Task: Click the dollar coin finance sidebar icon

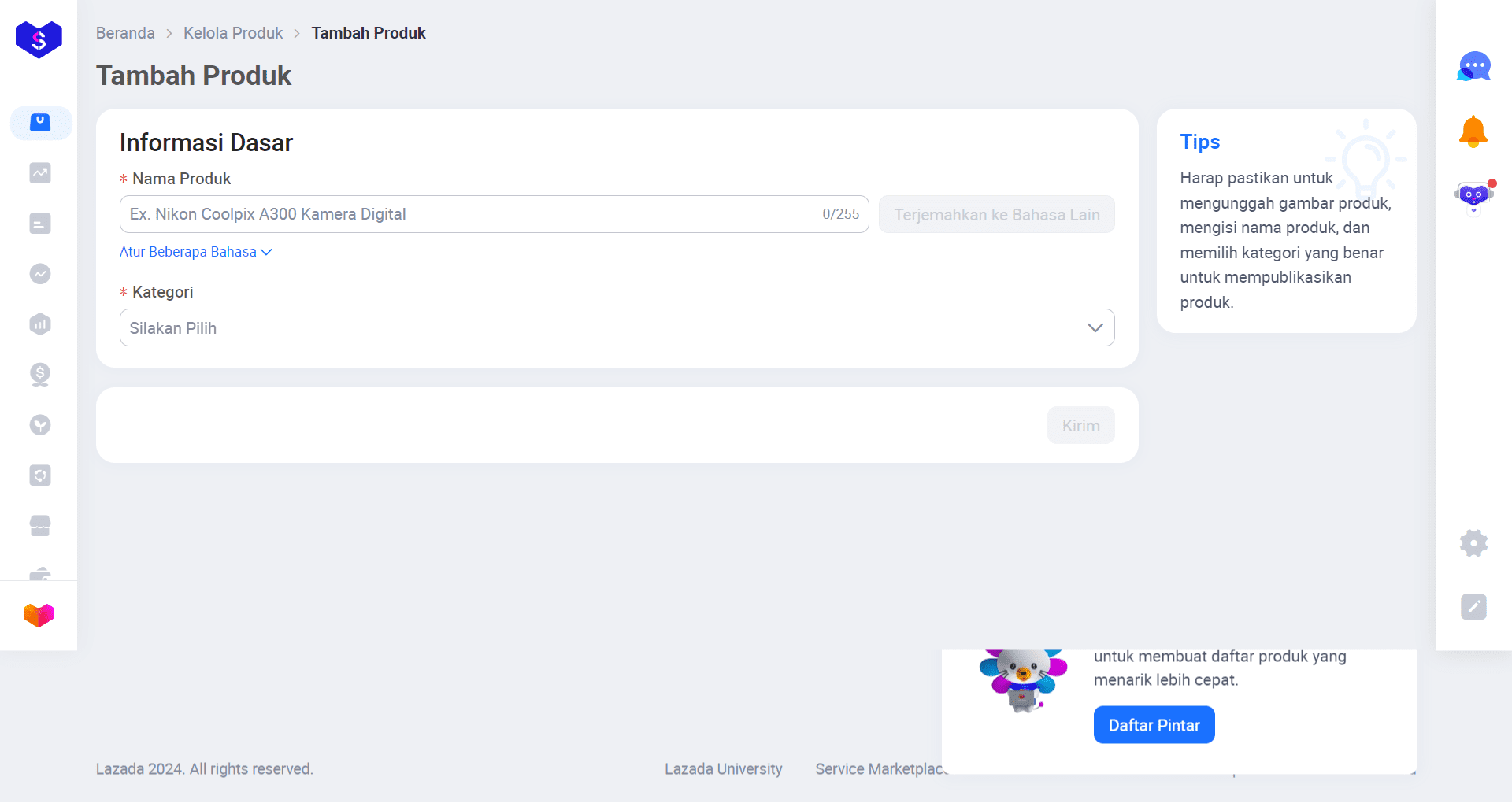Action: pyautogui.click(x=40, y=374)
